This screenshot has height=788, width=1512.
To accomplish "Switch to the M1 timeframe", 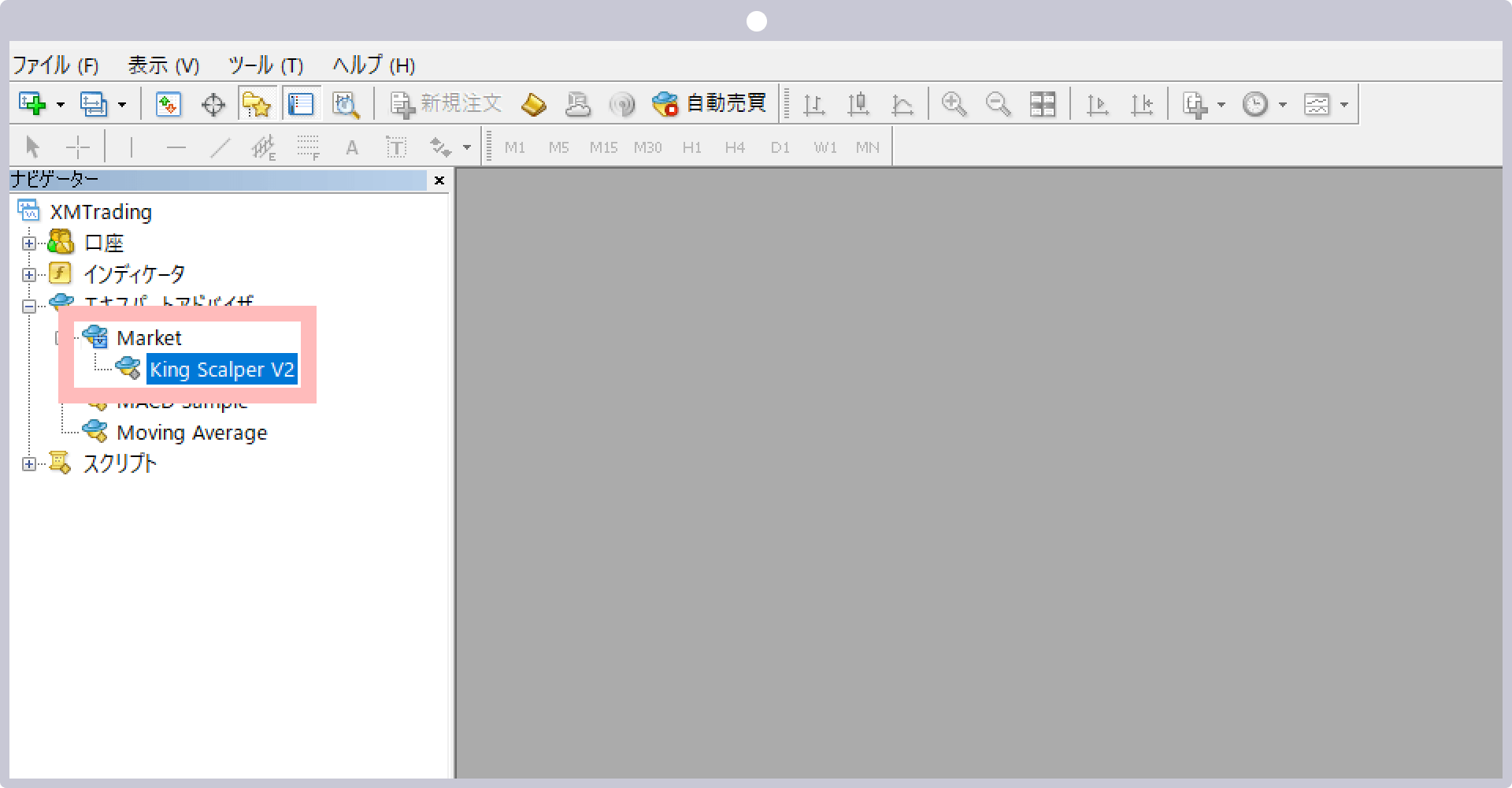I will click(515, 147).
